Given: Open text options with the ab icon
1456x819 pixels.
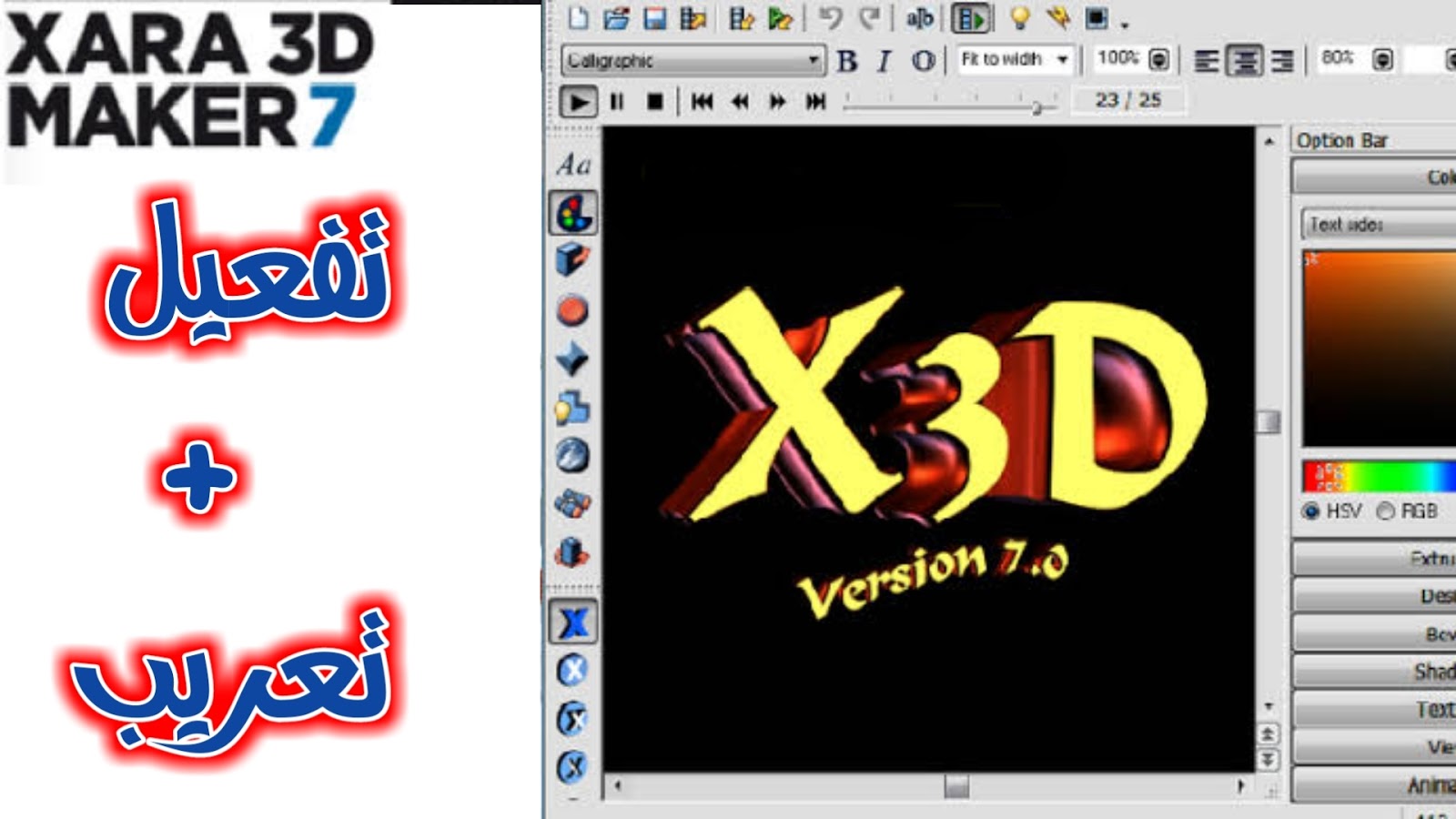Looking at the screenshot, I should 920,18.
